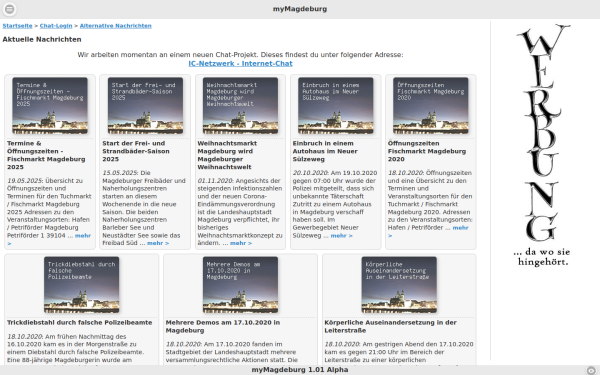Follow 'mehr >' link in Weihnachtsmarkt card

point(241,243)
